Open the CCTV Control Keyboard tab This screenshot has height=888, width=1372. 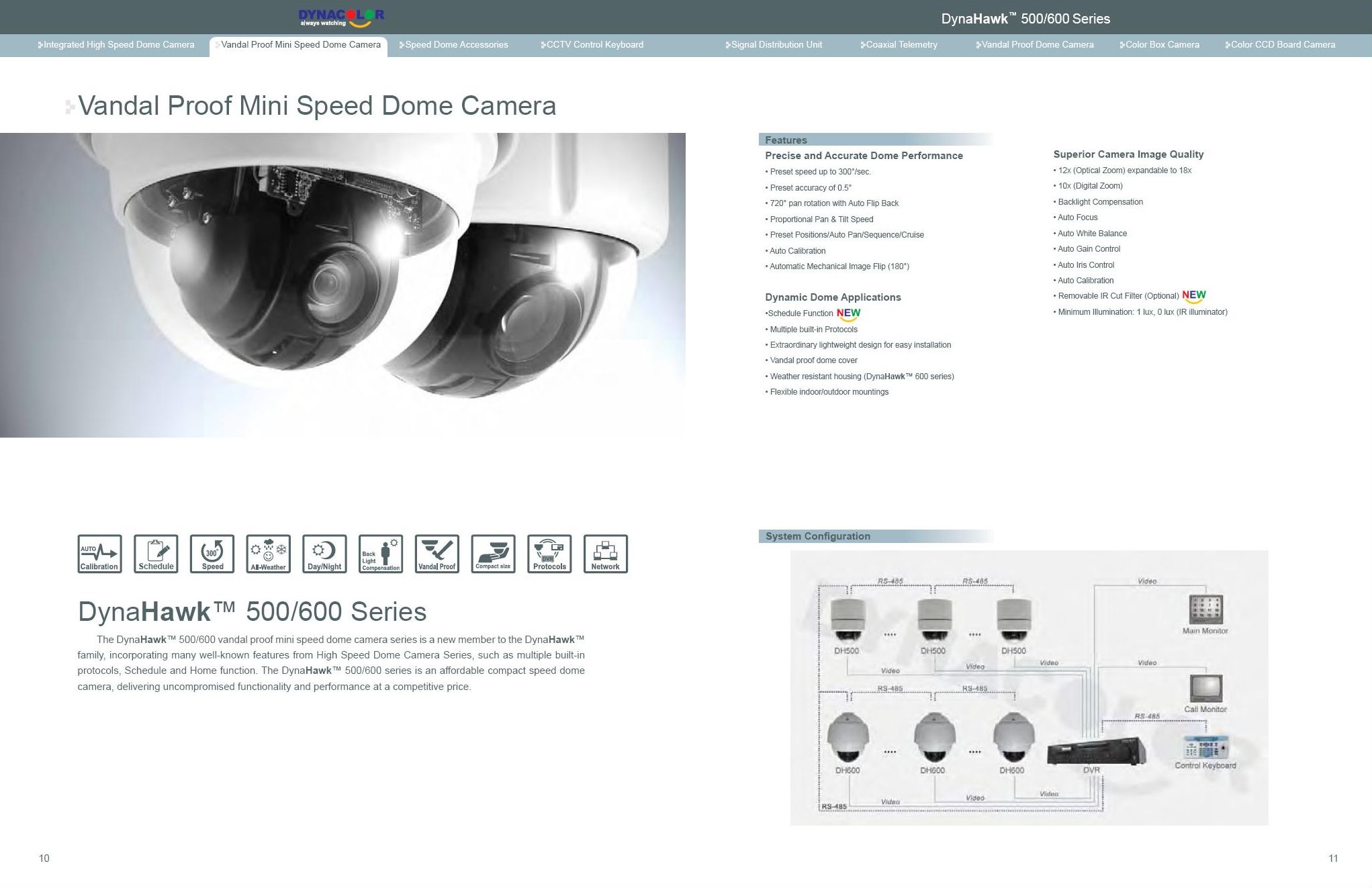click(x=592, y=45)
